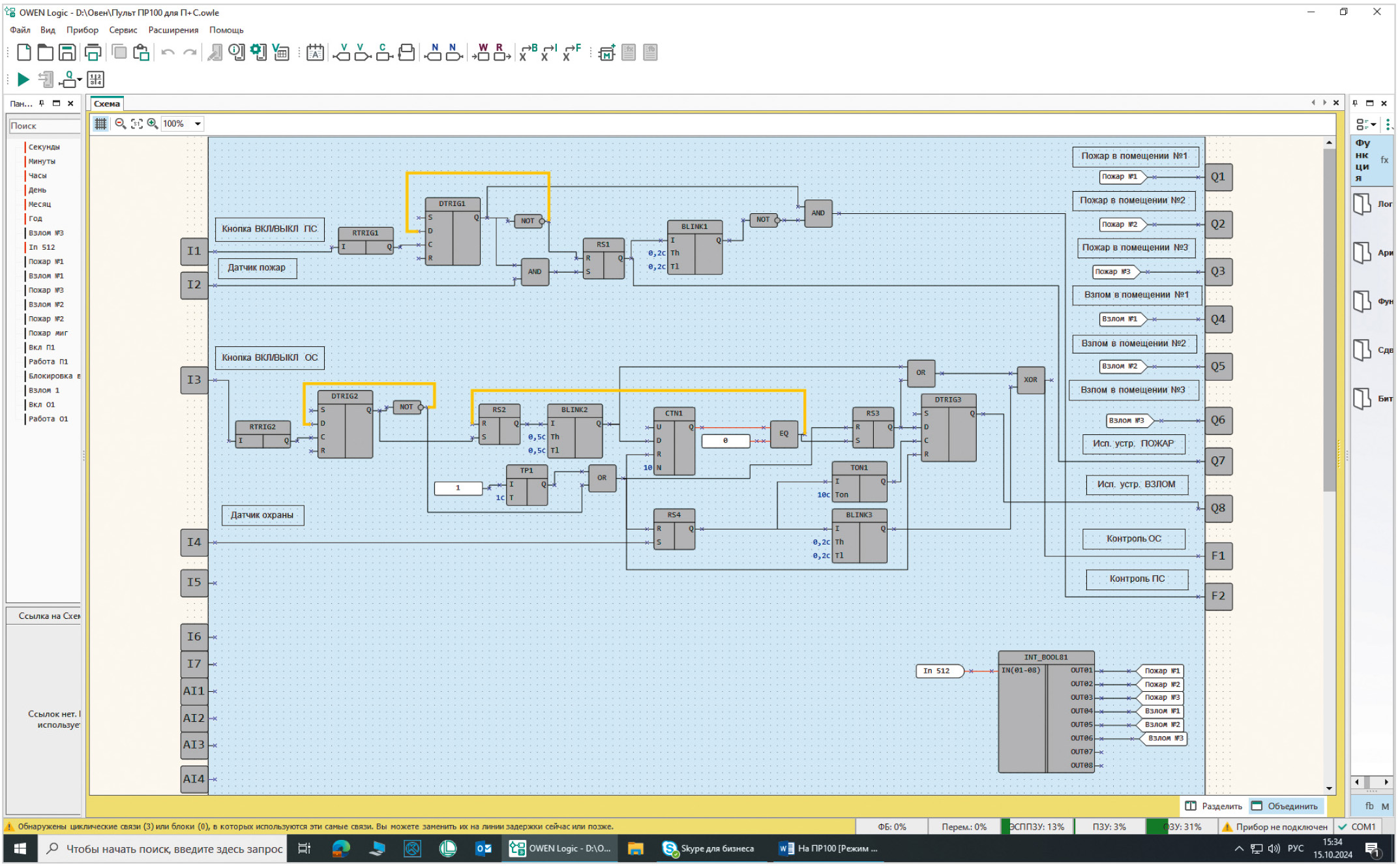Viewport: 1400px width, 866px height.
Task: Click the zoom in magnifier
Action: (153, 123)
